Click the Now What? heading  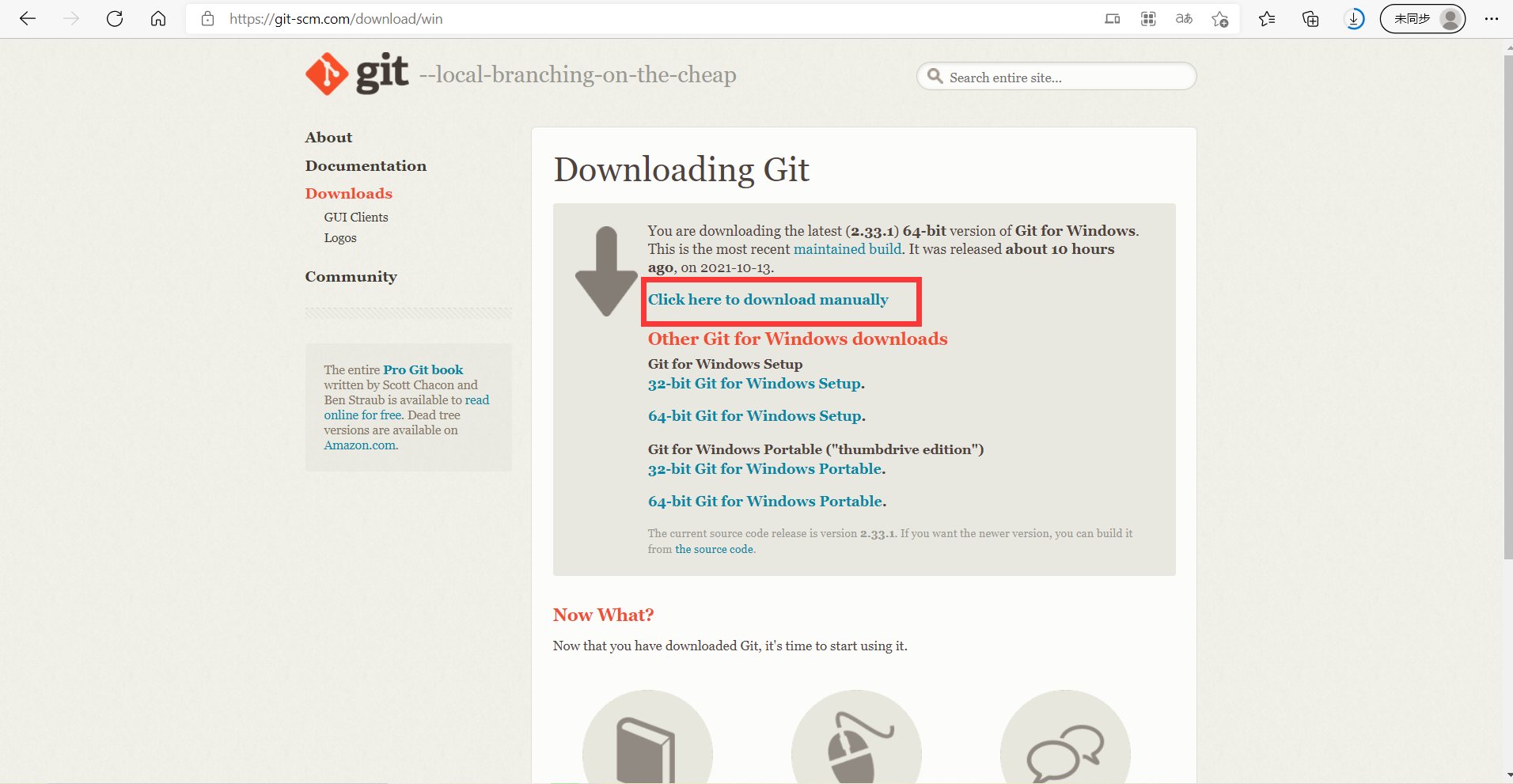(603, 615)
